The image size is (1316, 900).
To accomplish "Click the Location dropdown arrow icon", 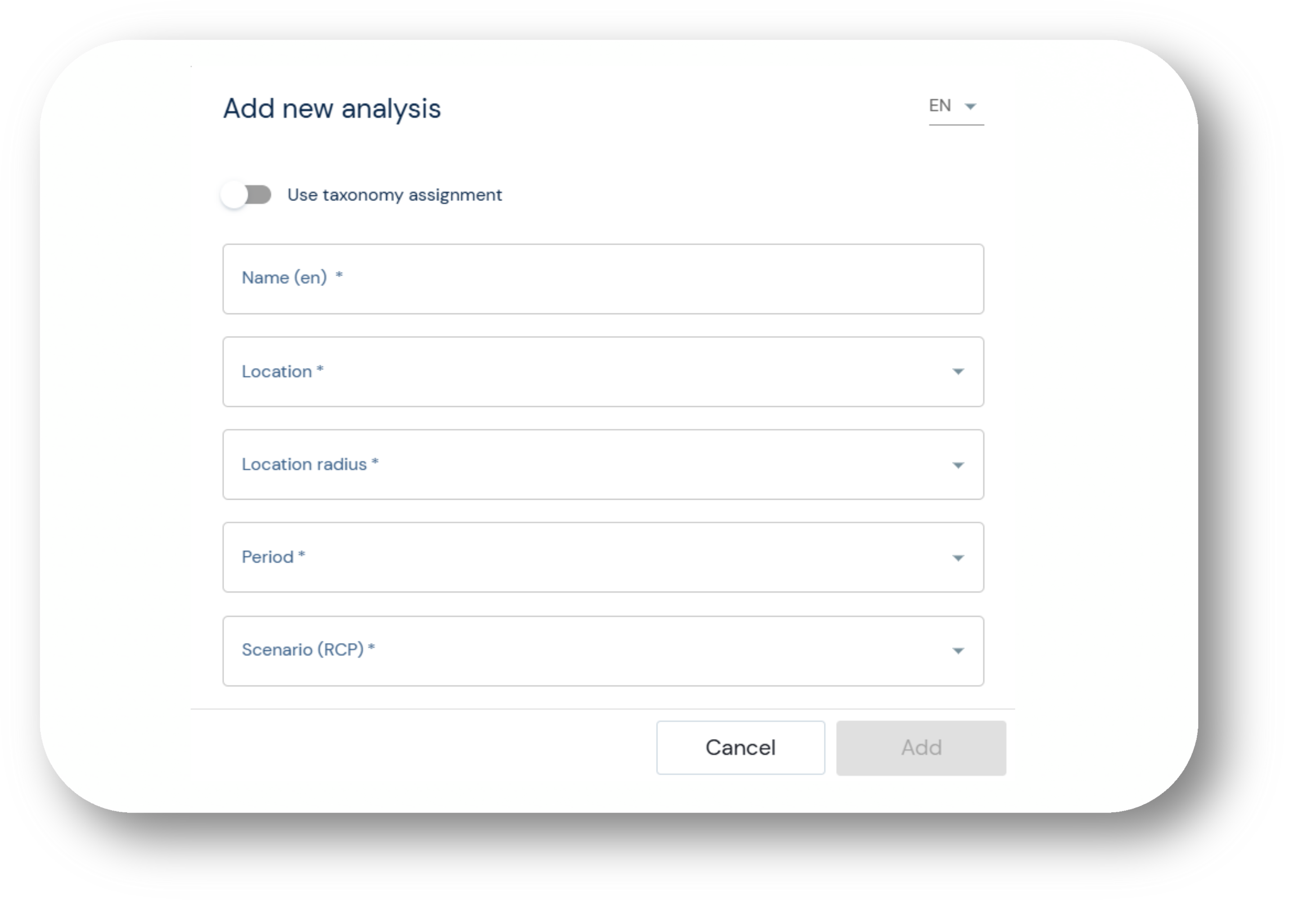I will coord(957,372).
